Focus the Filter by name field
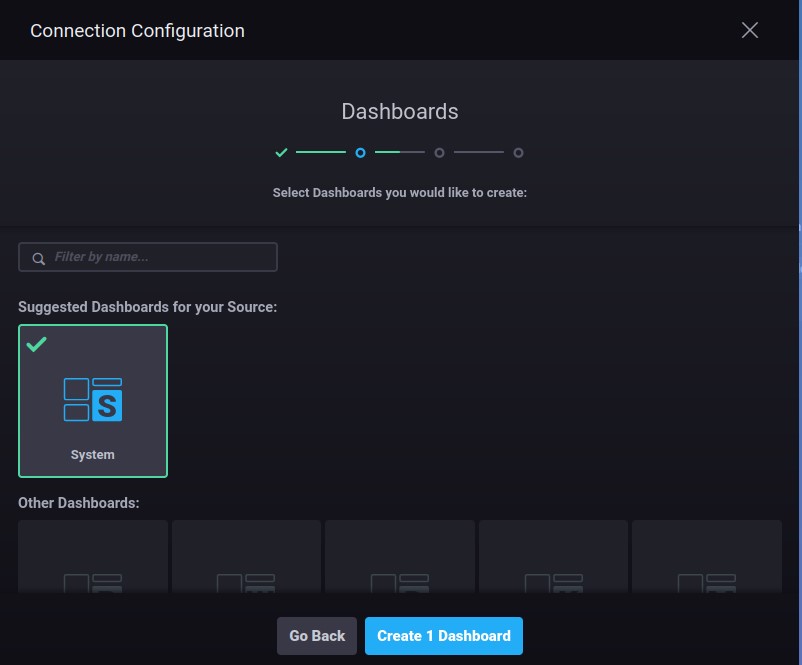This screenshot has height=665, width=802. pos(160,257)
